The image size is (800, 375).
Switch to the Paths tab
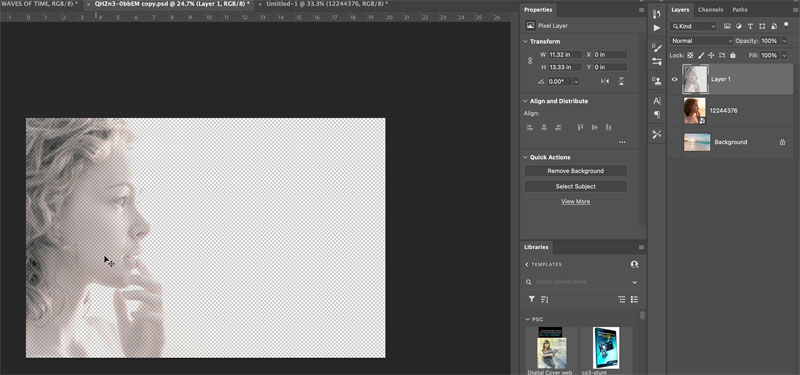pyautogui.click(x=740, y=10)
